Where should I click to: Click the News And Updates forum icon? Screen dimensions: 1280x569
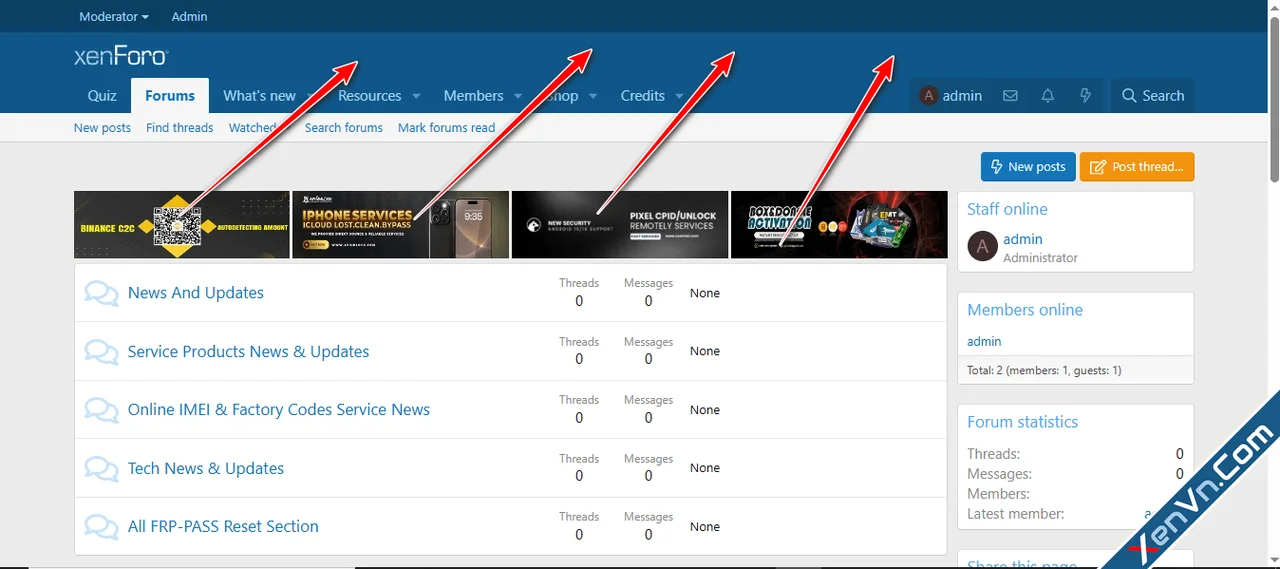(101, 293)
